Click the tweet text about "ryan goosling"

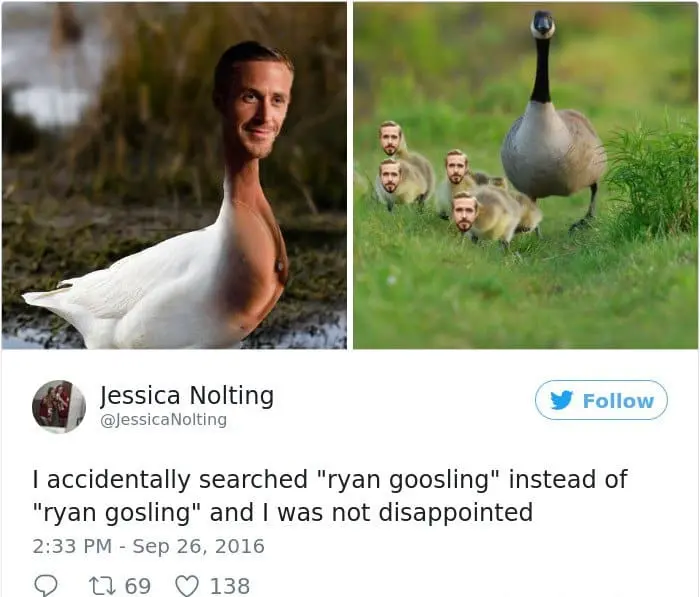[x=330, y=495]
